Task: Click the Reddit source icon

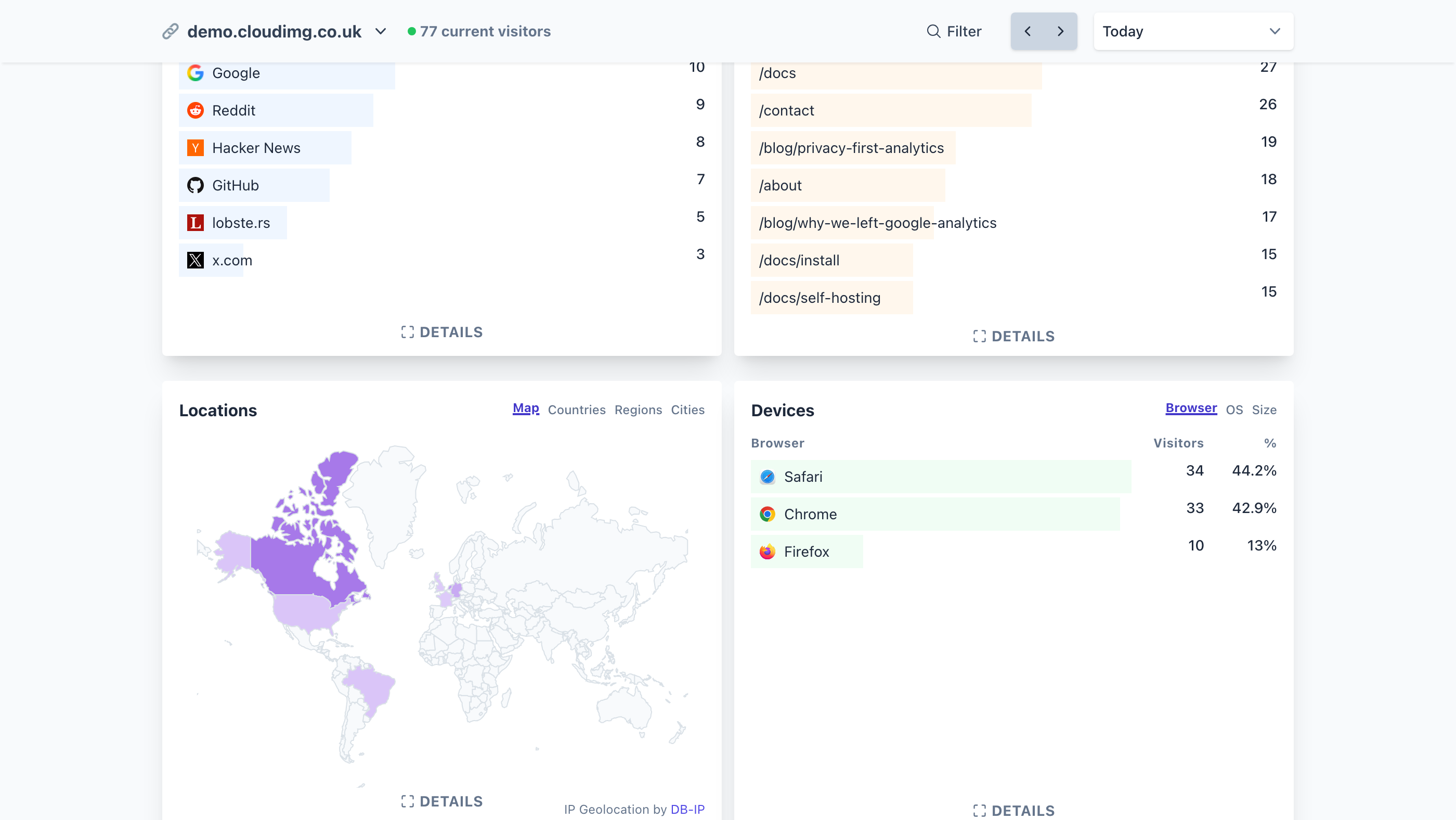Action: [x=195, y=110]
